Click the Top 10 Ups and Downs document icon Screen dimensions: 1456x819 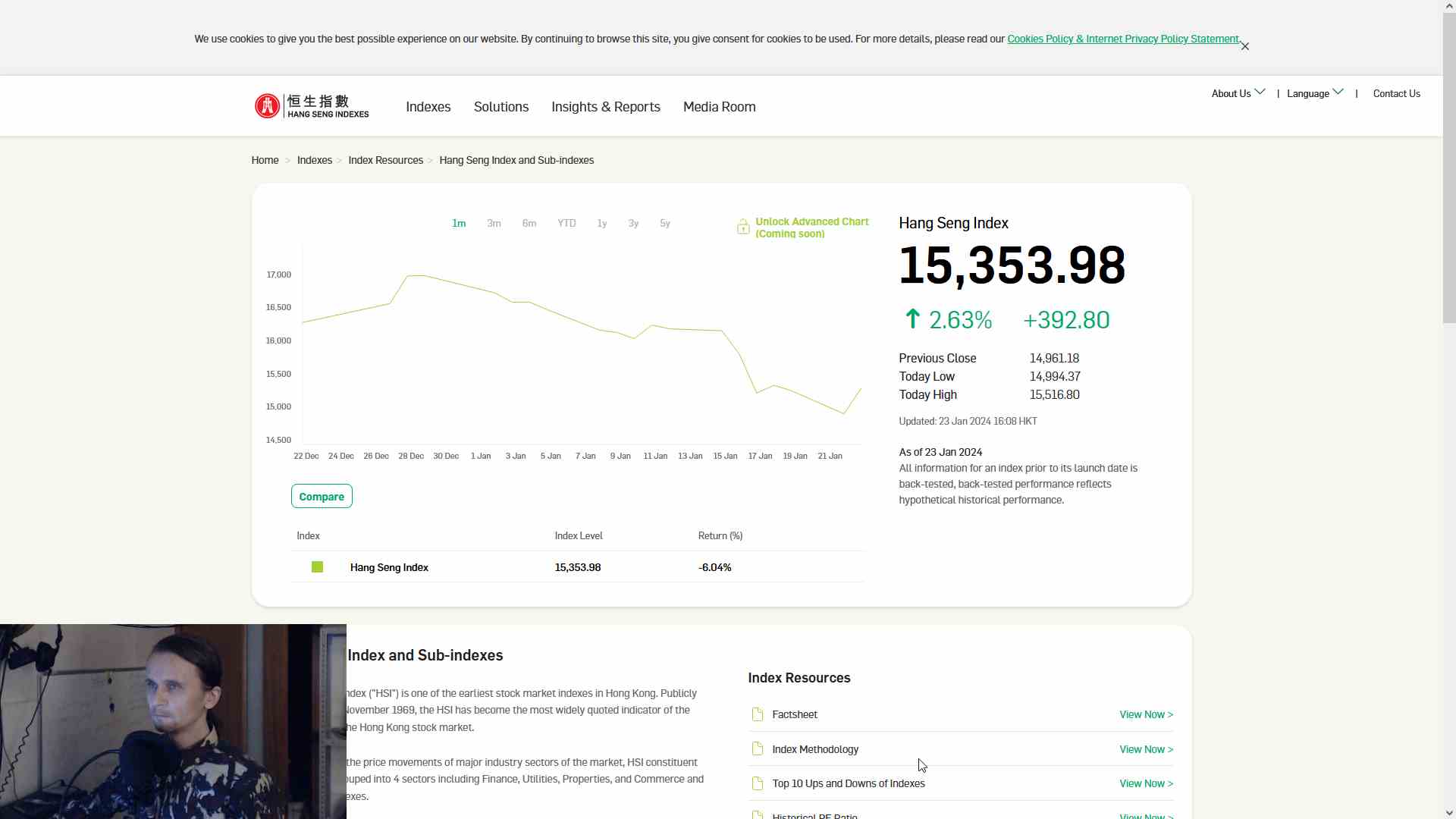coord(757,783)
